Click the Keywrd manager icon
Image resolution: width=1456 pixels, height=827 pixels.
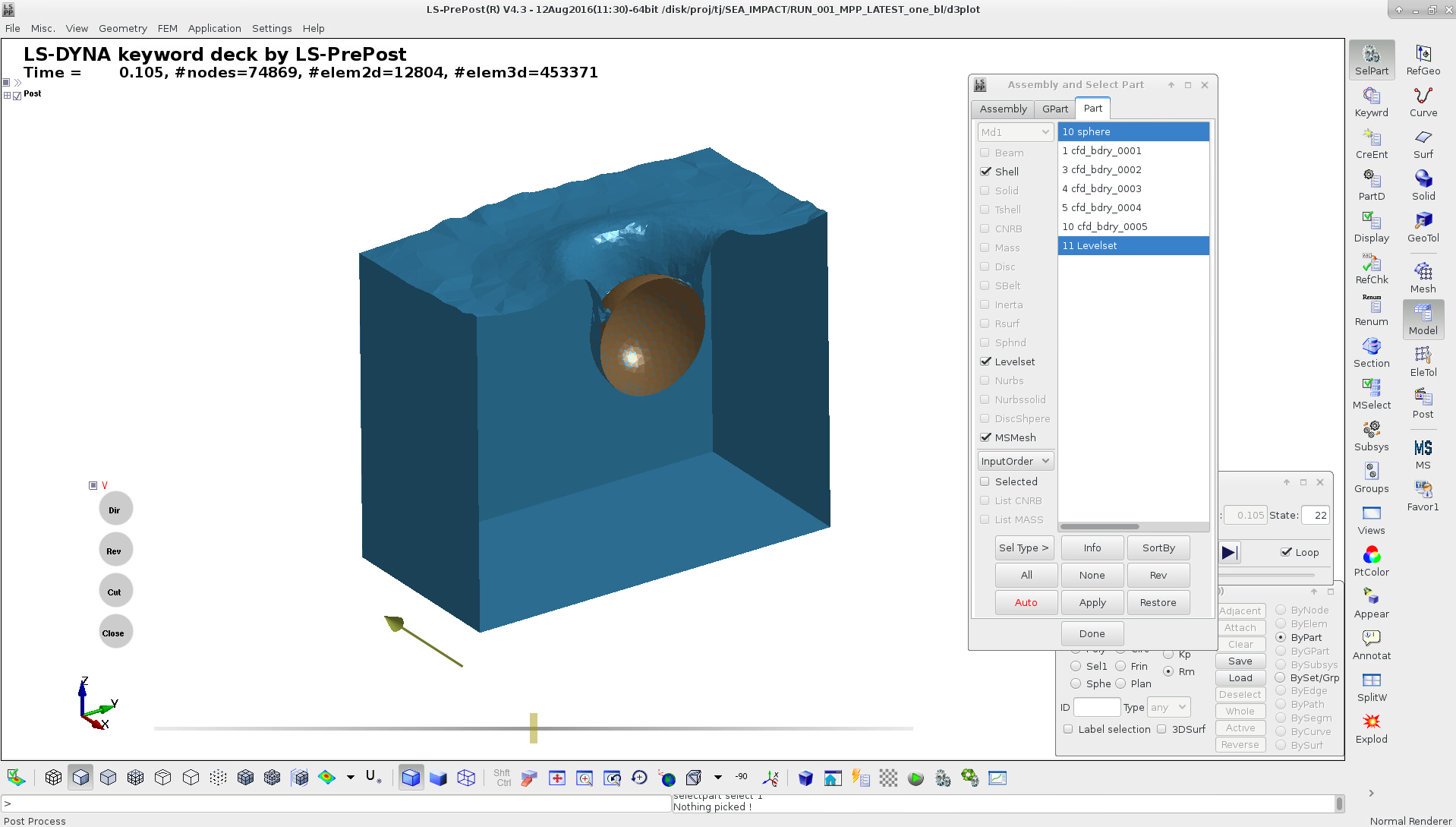[x=1371, y=102]
